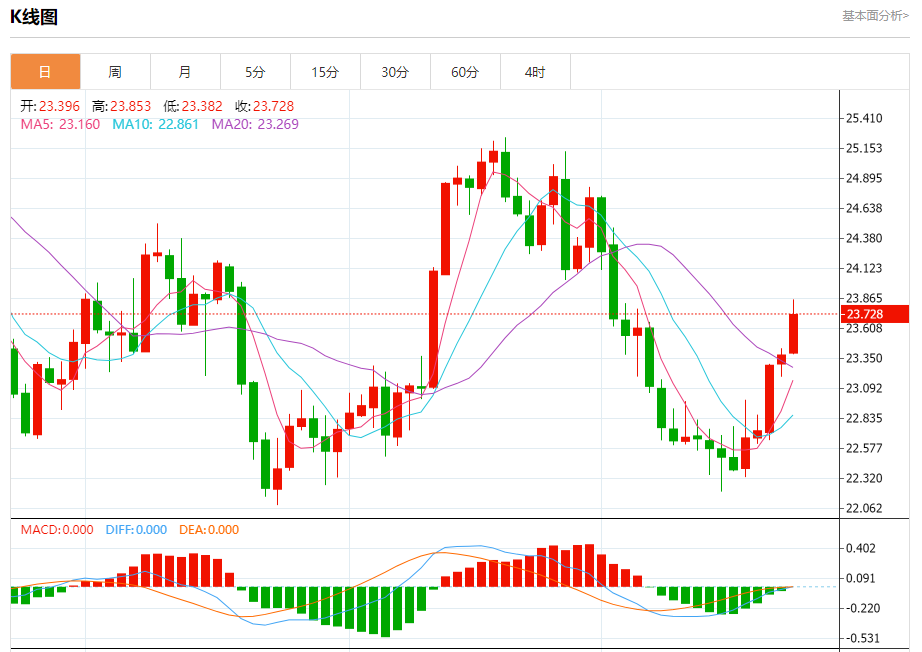Open the 60分 interval tab
The width and height of the screenshot is (922, 652).
pos(465,72)
